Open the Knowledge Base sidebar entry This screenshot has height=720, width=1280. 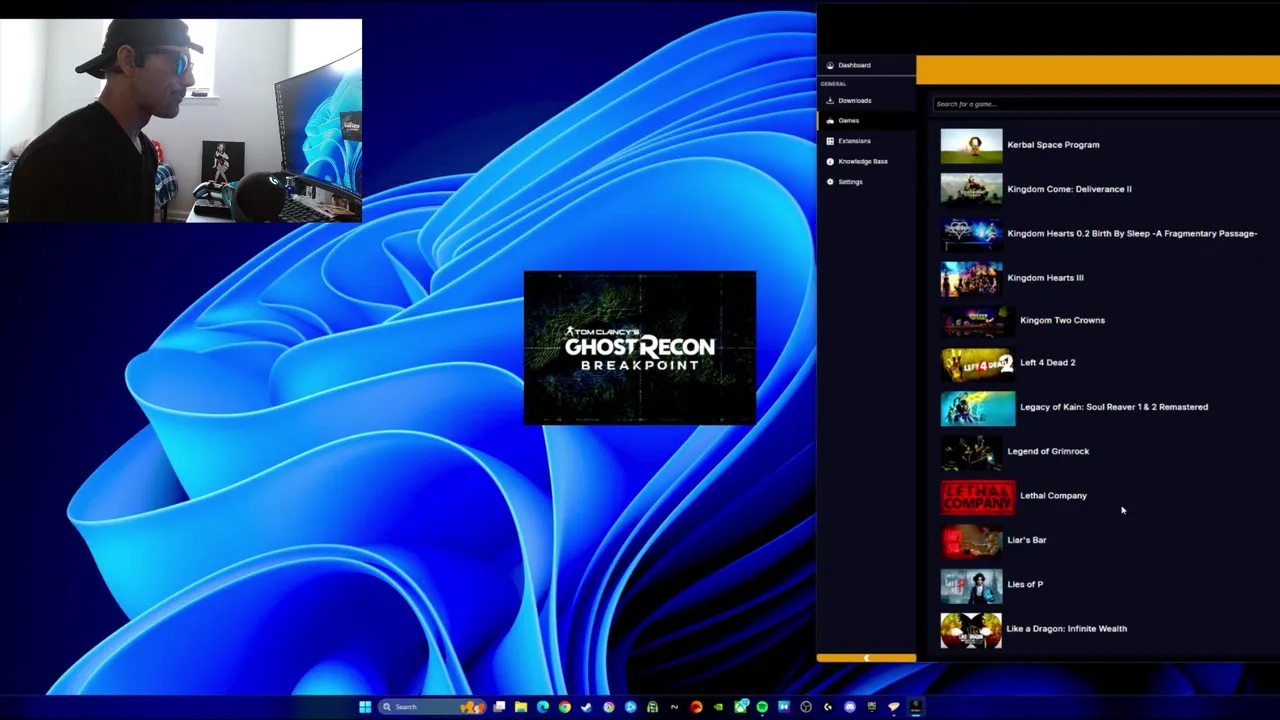pos(866,161)
